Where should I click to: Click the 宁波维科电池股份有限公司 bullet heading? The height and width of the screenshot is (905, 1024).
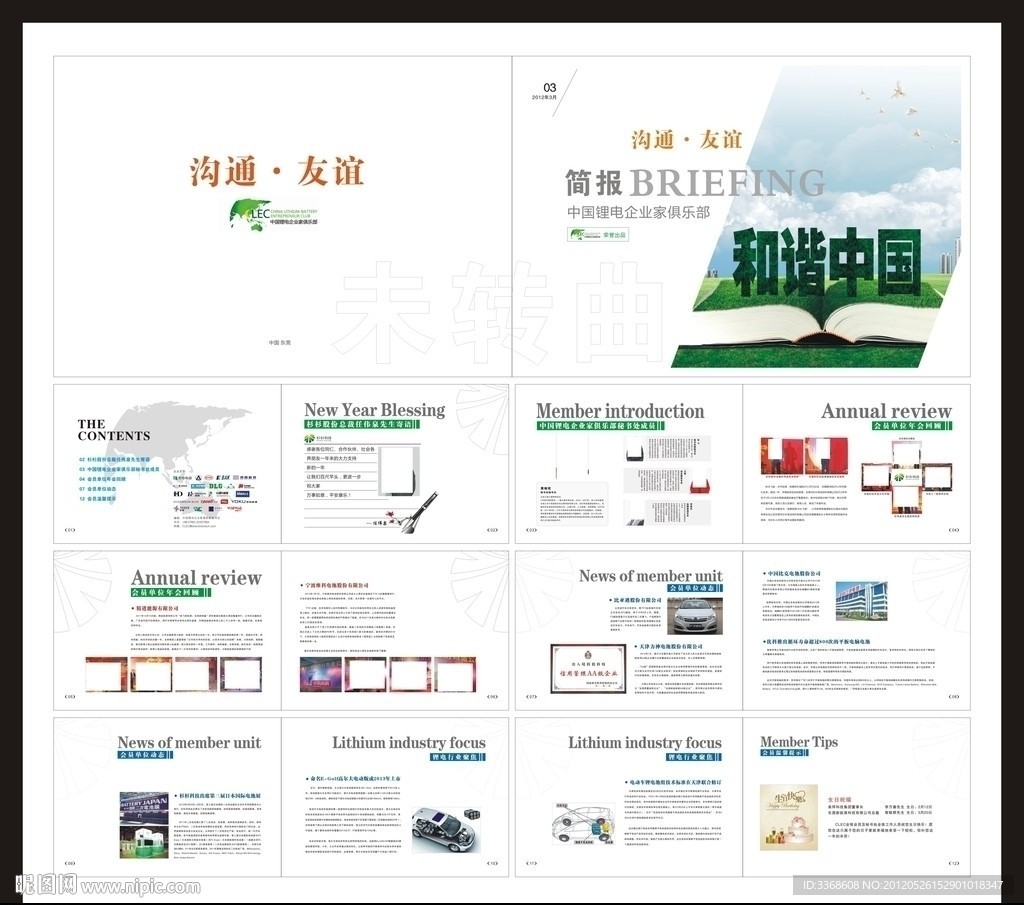[336, 586]
